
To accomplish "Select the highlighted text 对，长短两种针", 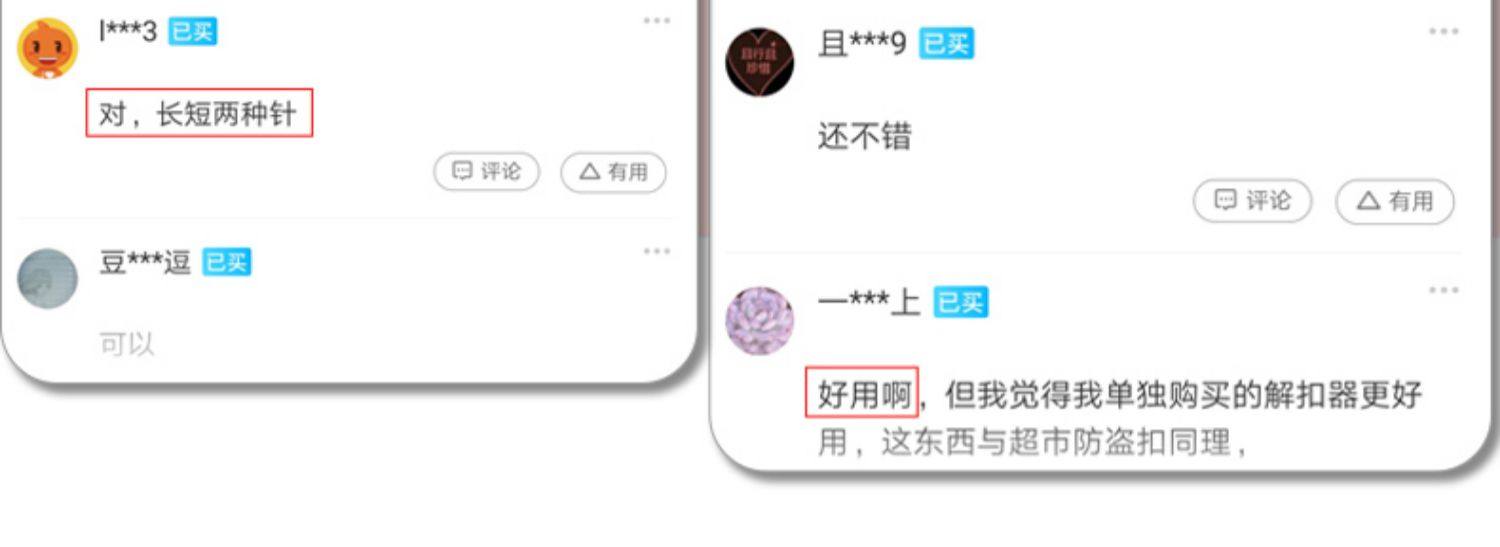I will 199,113.
